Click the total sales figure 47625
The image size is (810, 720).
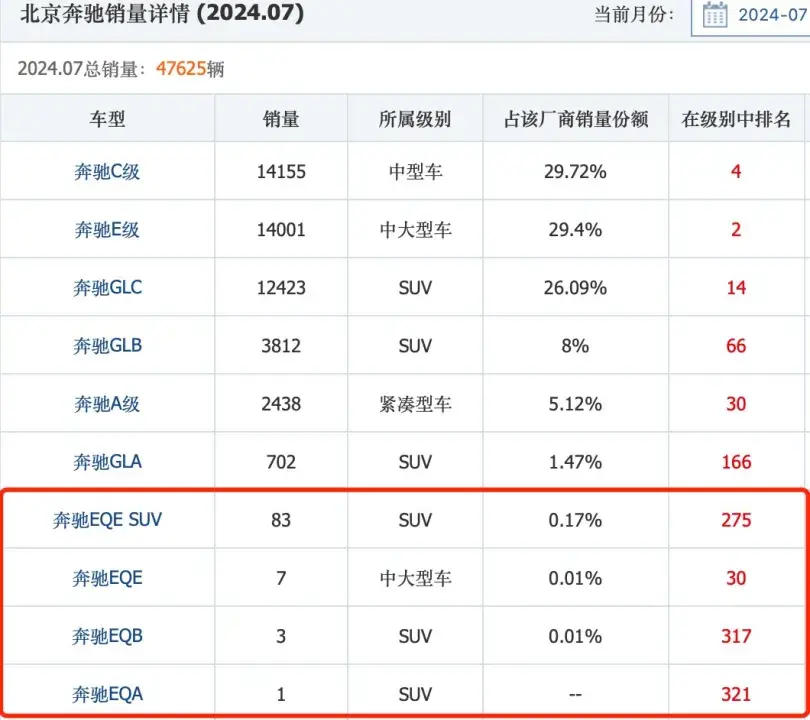coord(181,68)
